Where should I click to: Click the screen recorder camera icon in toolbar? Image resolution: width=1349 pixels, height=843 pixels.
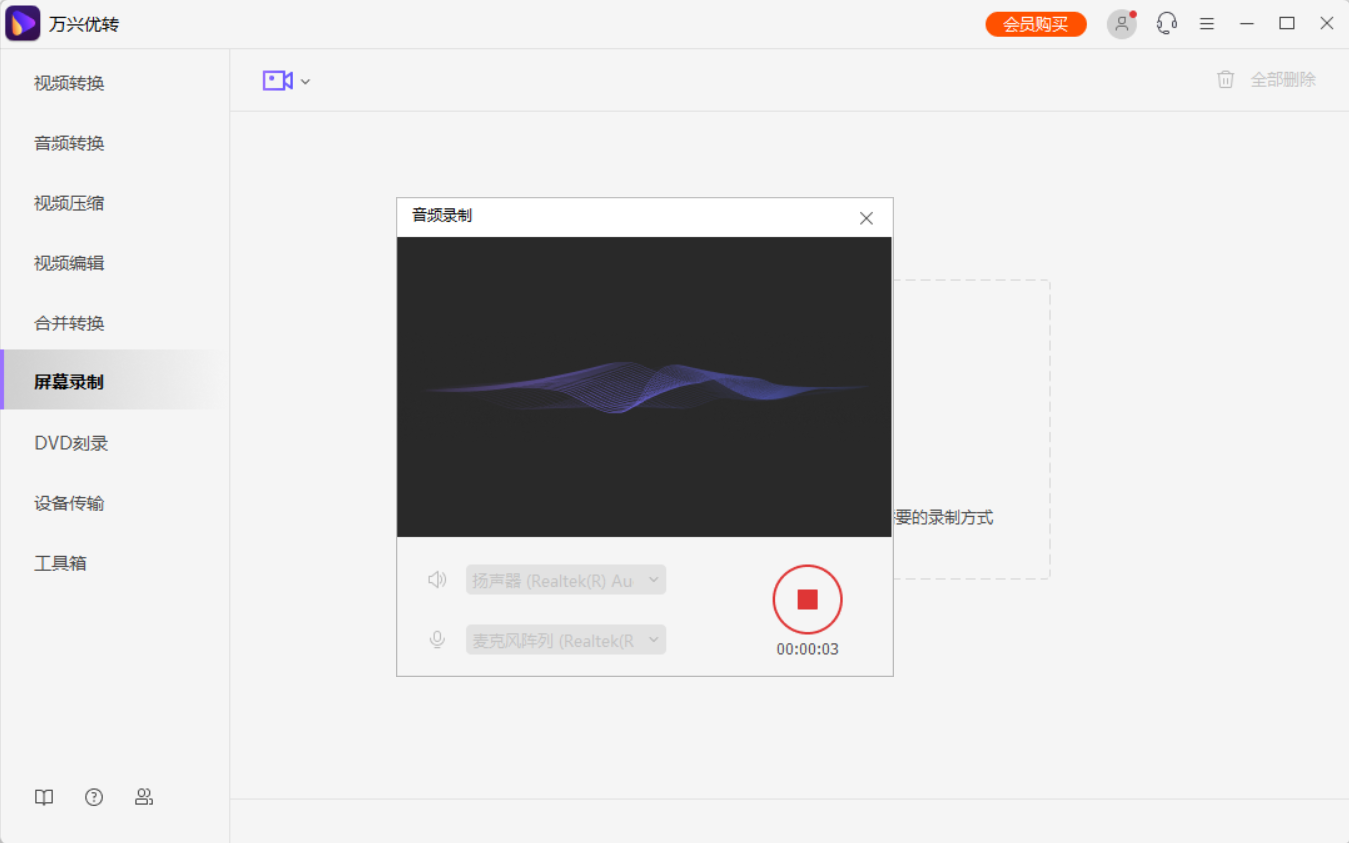(277, 81)
